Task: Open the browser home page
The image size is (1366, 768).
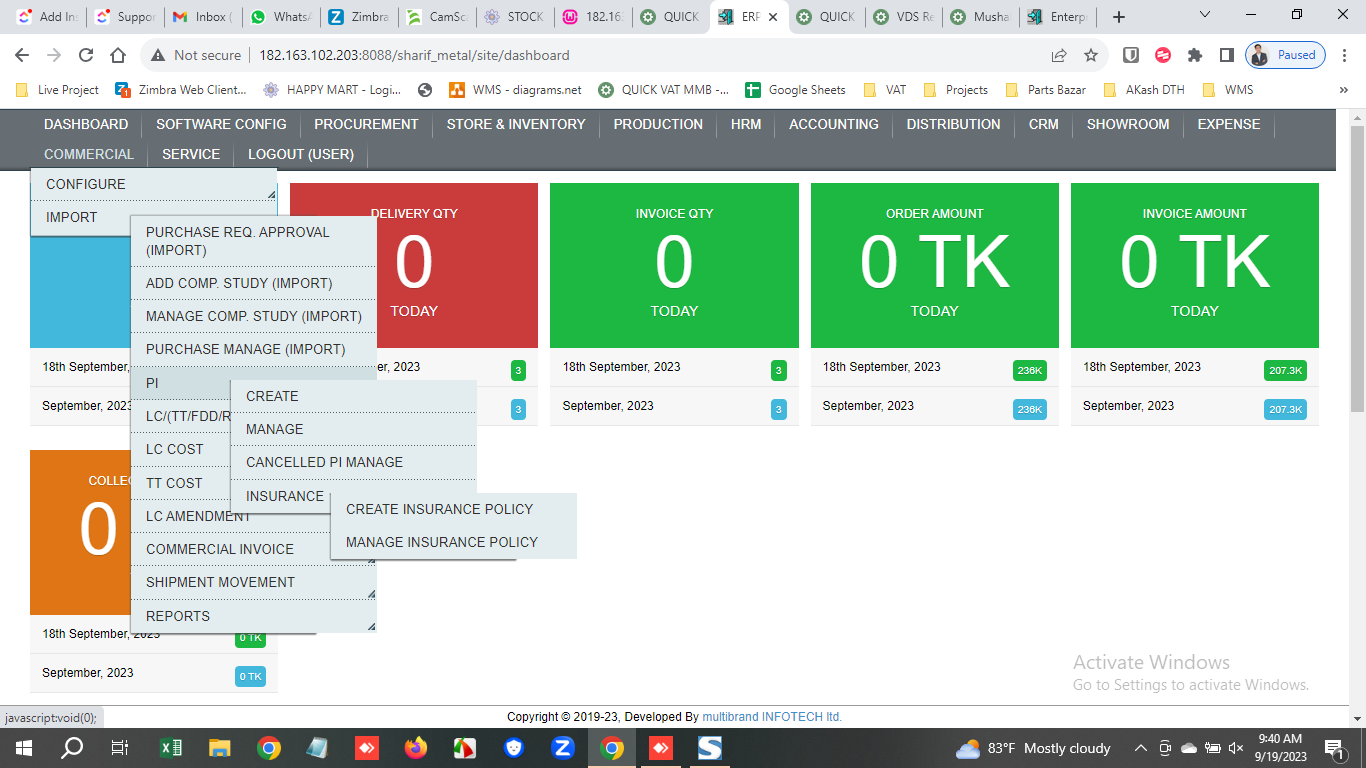Action: (118, 55)
